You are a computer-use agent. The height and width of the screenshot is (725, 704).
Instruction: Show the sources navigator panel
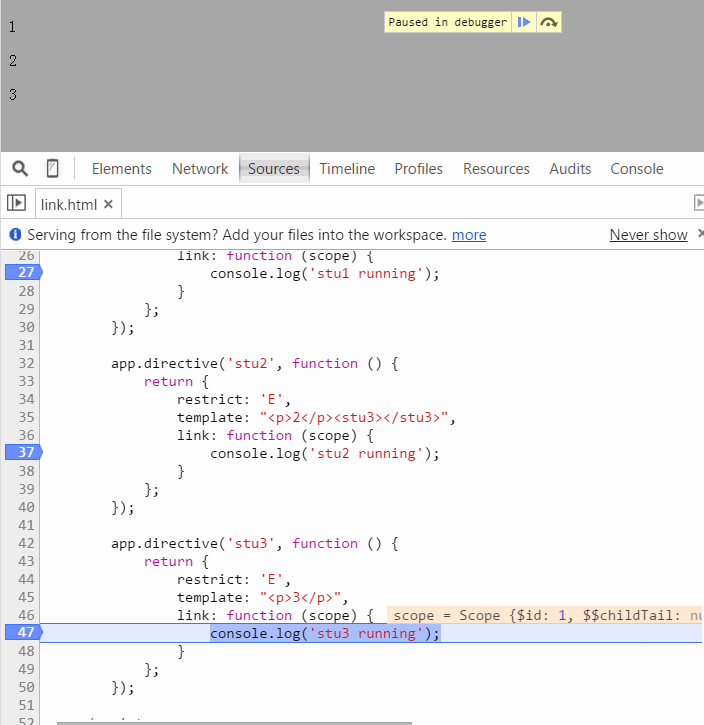16,203
